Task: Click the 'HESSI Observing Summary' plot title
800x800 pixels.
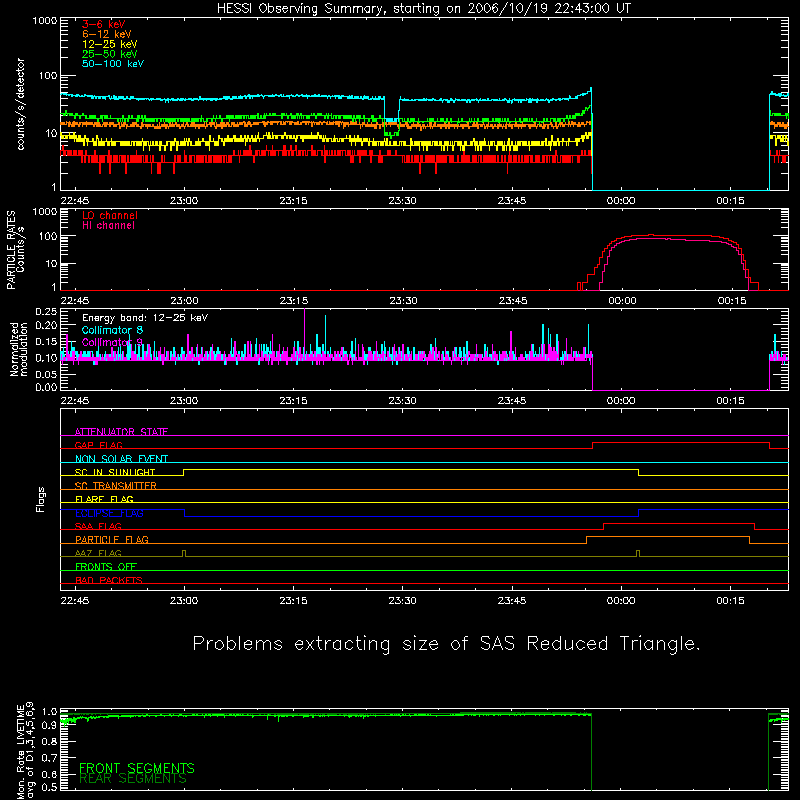Action: pos(423,9)
